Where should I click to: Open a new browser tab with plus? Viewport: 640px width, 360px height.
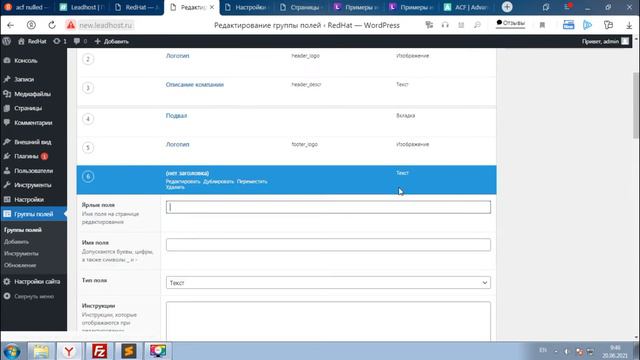pyautogui.click(x=507, y=7)
